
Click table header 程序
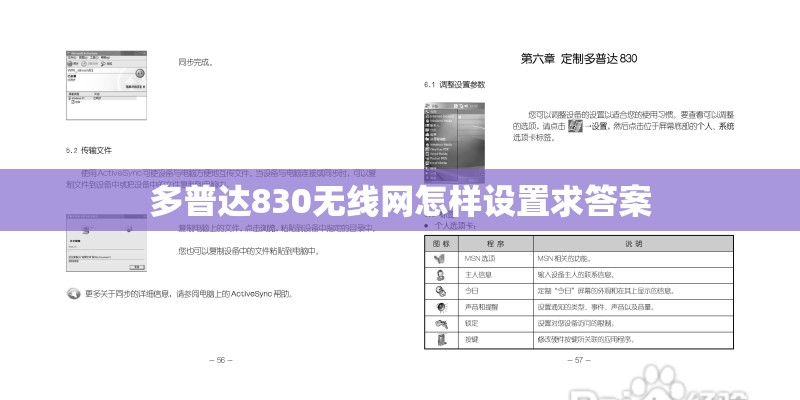click(x=495, y=243)
